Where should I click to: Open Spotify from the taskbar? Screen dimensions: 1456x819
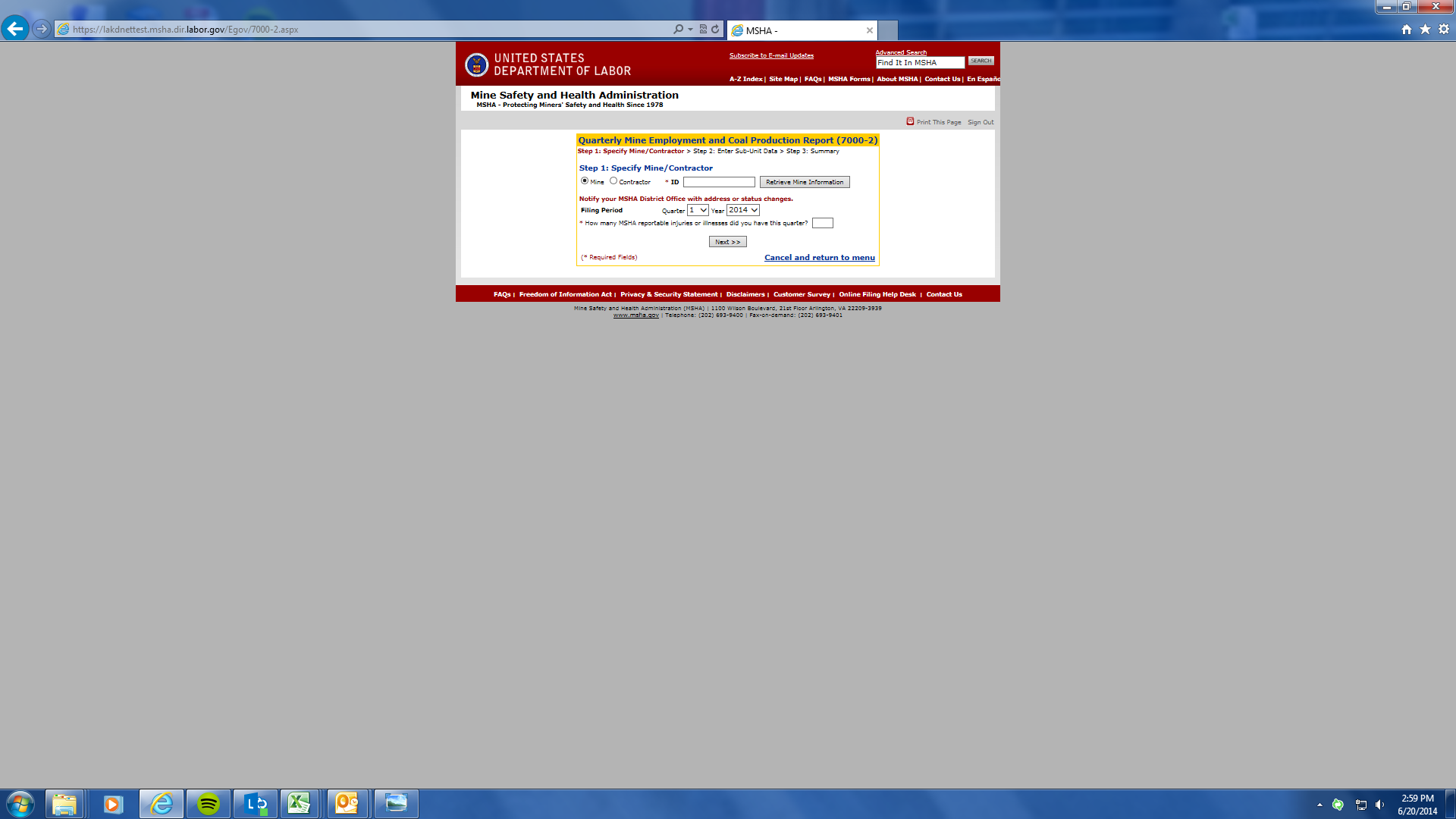pos(208,803)
